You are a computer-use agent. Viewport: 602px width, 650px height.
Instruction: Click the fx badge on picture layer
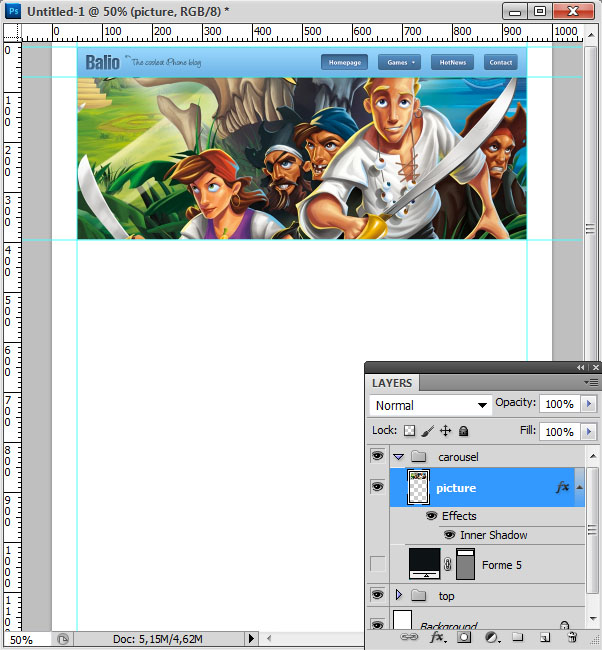(x=562, y=487)
